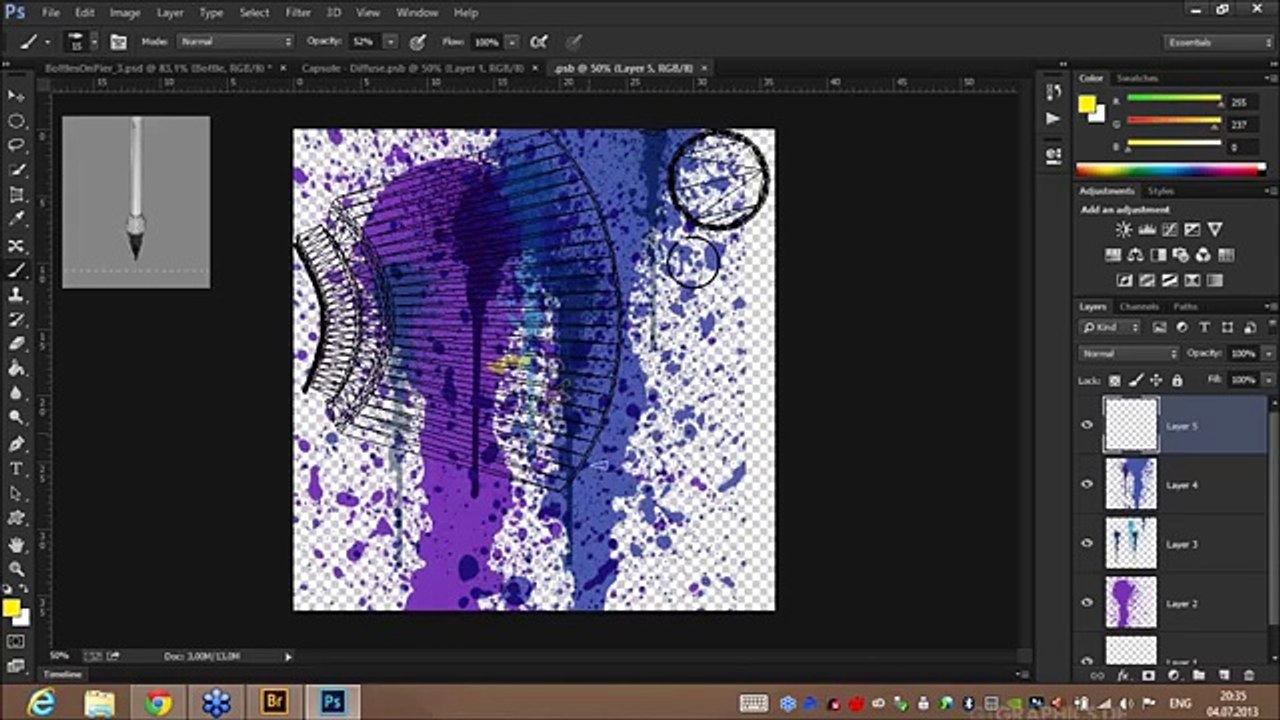Select the Lasso tool
This screenshot has width=1280, height=720.
pos(17,146)
